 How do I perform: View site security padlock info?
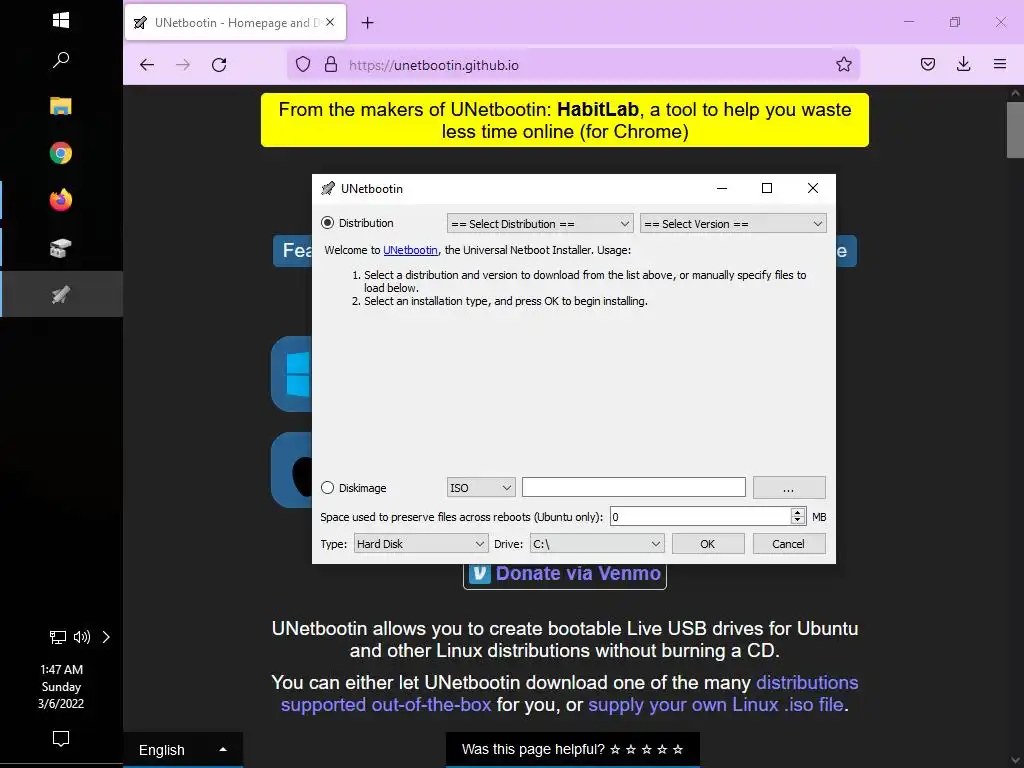[331, 65]
